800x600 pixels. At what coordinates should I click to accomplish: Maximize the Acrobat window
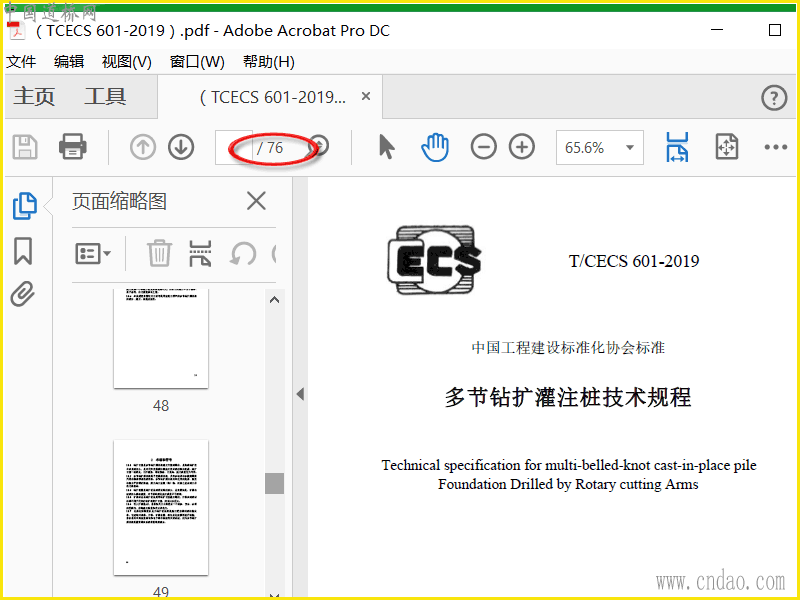[774, 30]
